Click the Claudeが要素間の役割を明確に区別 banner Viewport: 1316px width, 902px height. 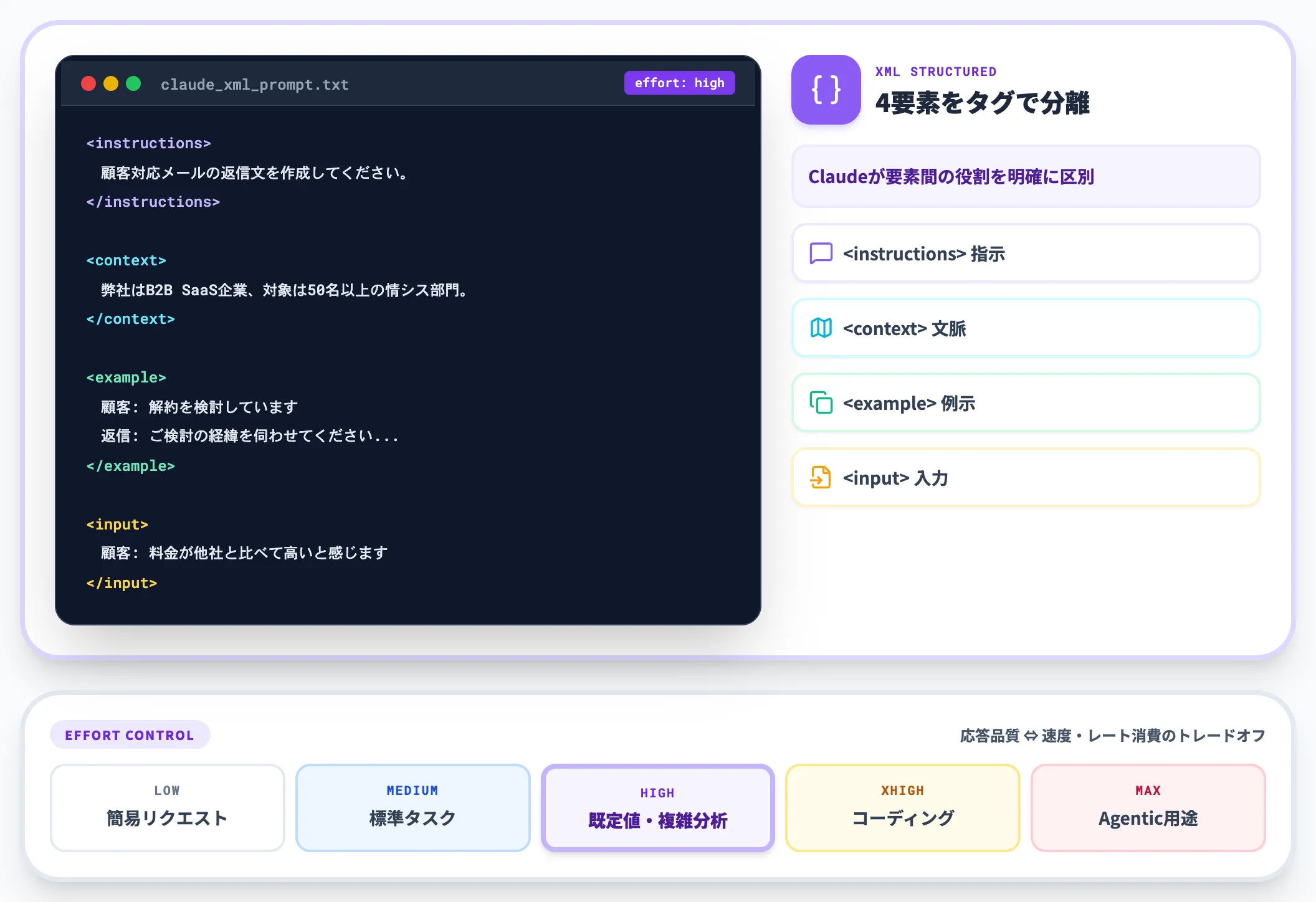click(1026, 177)
